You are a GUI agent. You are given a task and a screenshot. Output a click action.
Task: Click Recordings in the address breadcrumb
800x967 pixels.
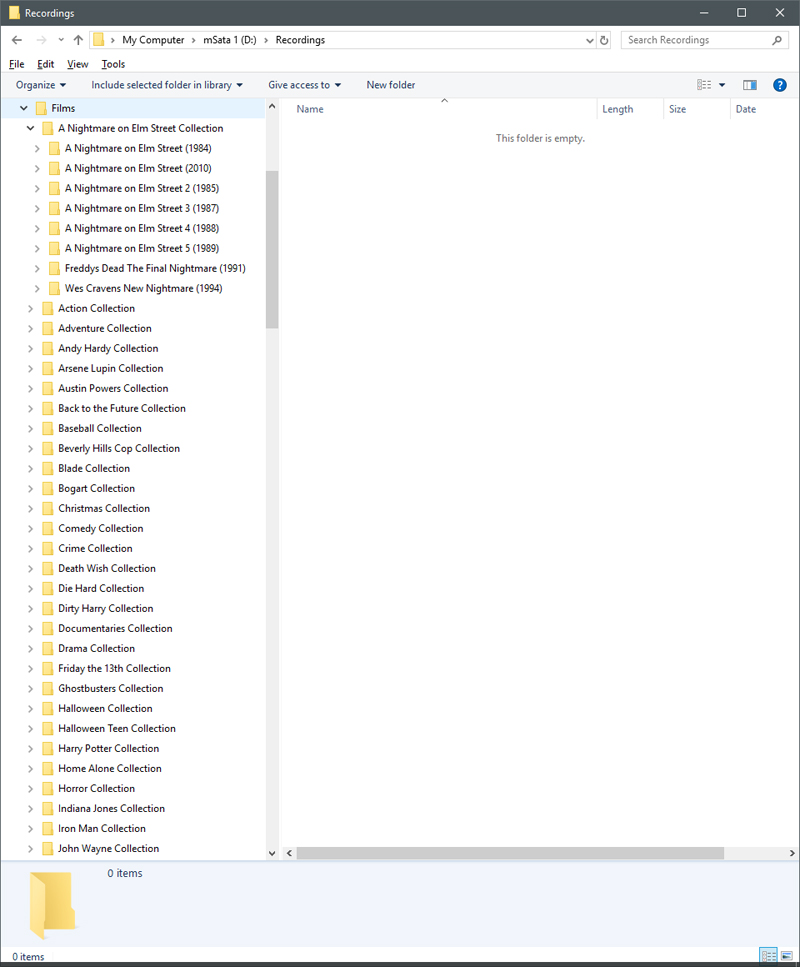(300, 40)
